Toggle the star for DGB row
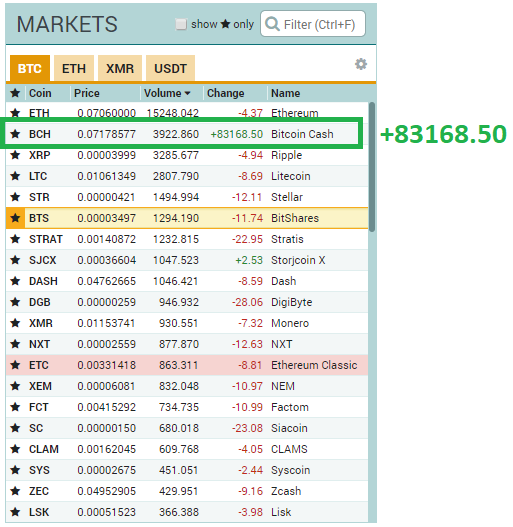 pyautogui.click(x=15, y=302)
